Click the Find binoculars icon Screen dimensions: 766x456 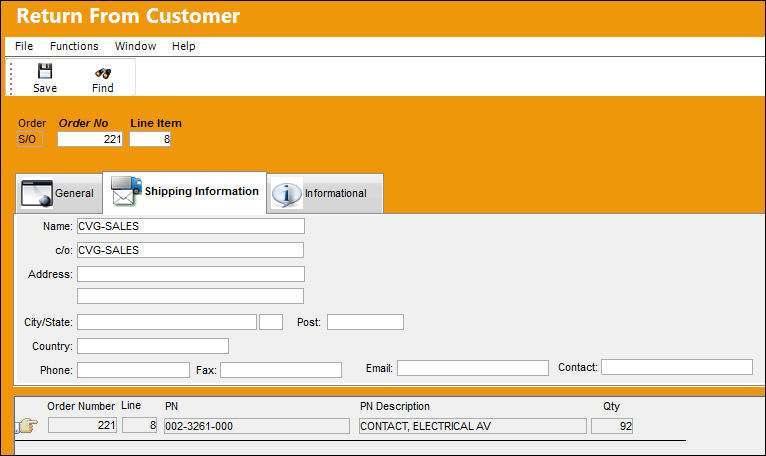pyautogui.click(x=103, y=73)
